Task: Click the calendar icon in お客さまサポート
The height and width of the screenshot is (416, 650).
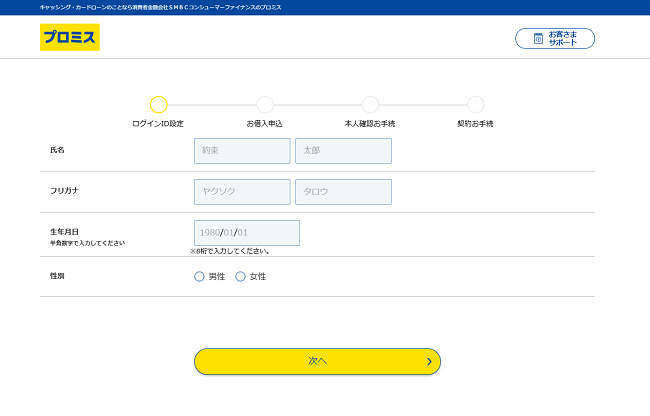Action: pos(538,39)
